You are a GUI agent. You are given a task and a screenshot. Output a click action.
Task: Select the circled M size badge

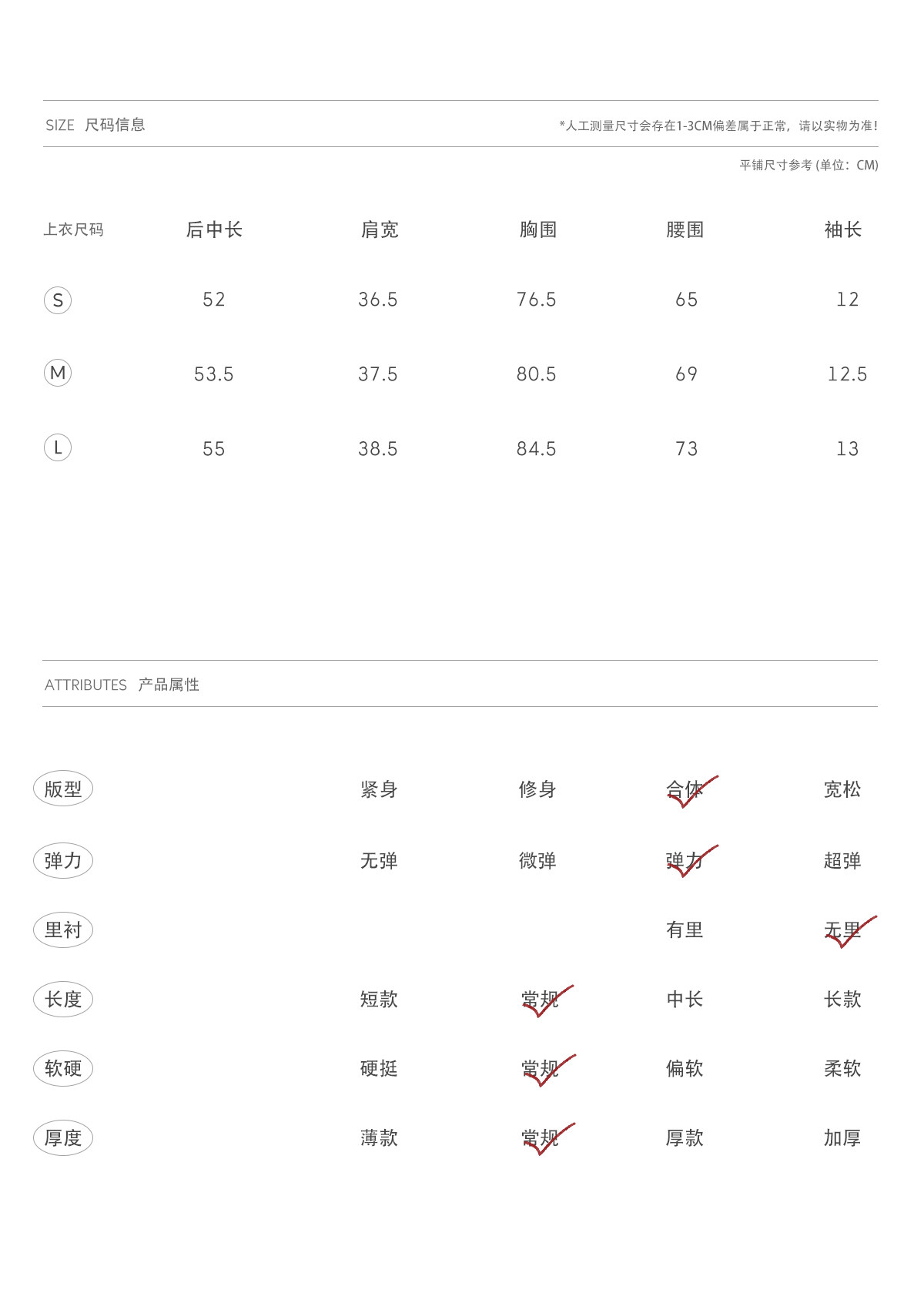(58, 373)
